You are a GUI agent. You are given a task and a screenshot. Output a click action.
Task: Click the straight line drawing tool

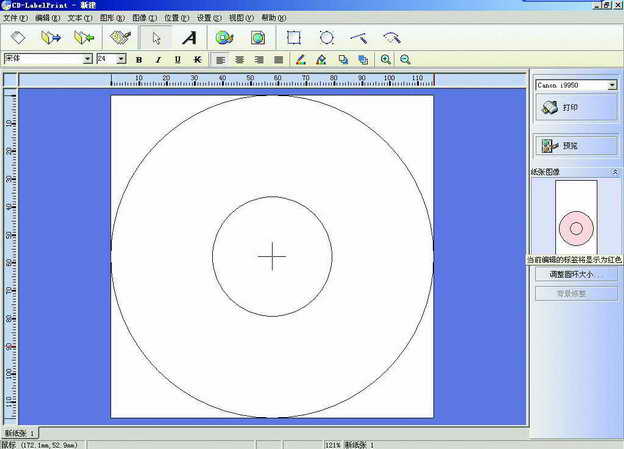click(358, 38)
